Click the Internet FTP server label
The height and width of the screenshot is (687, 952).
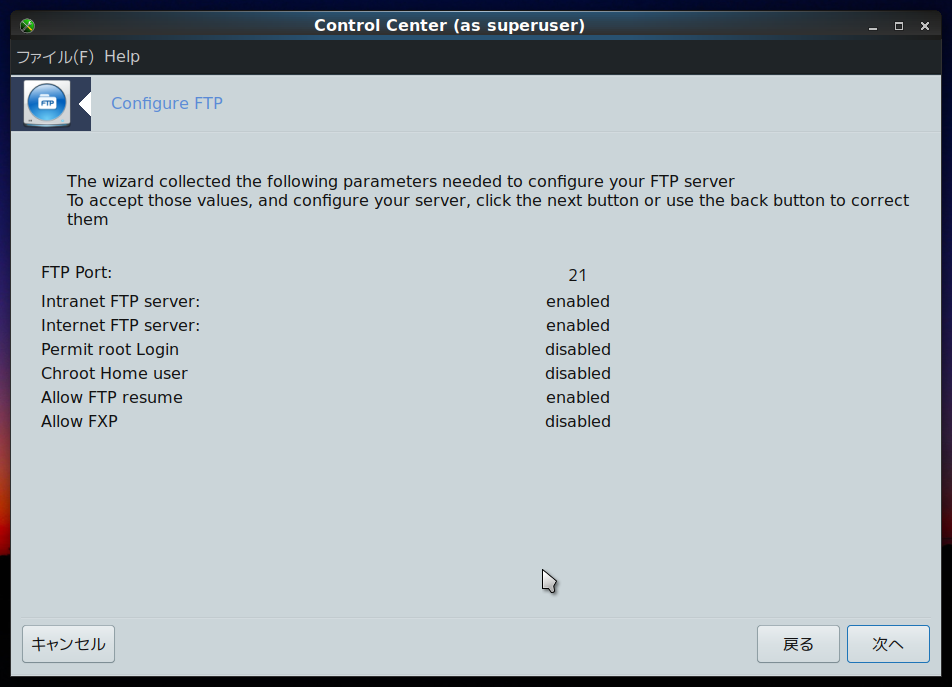point(120,325)
